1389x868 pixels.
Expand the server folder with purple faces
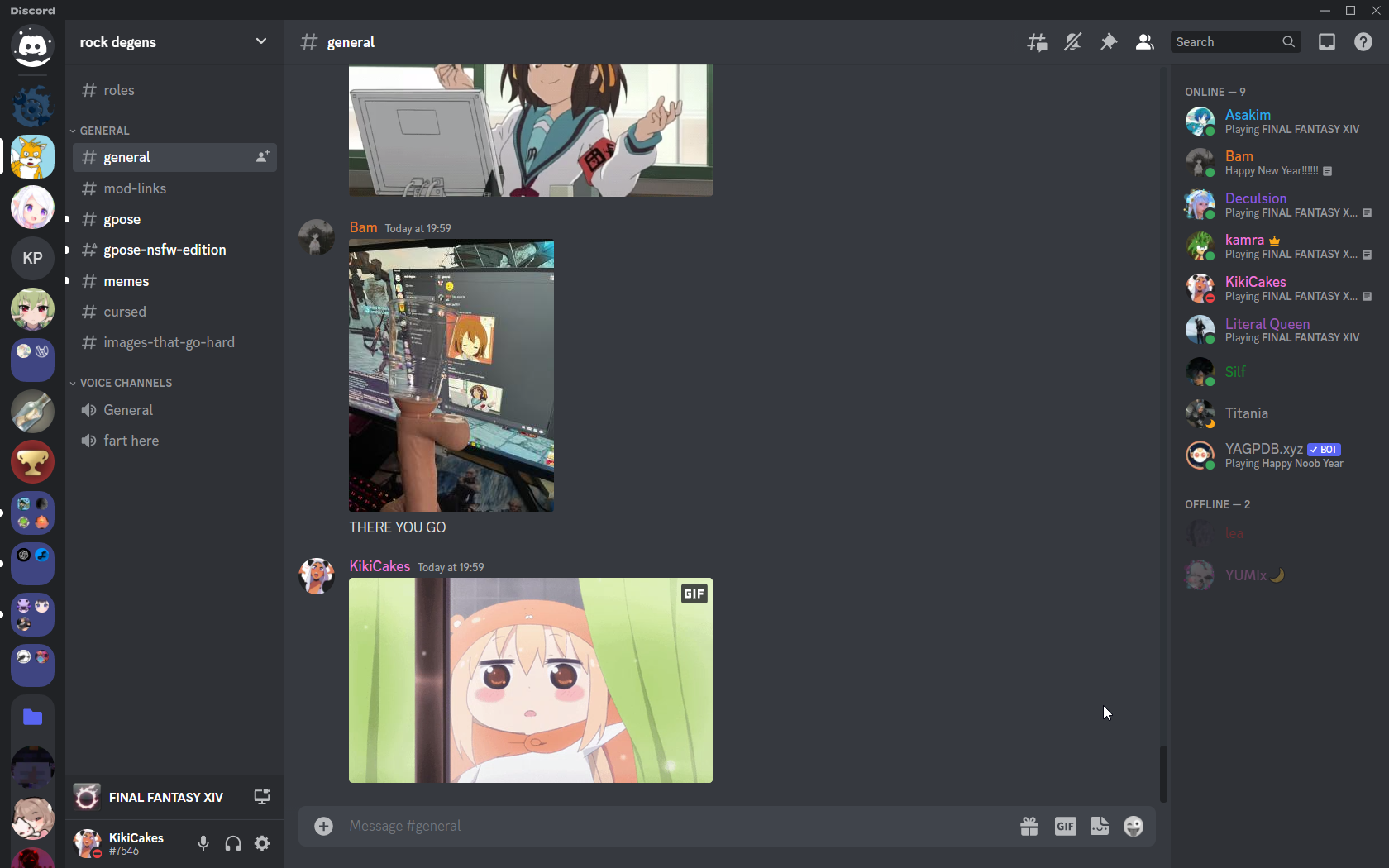click(32, 614)
